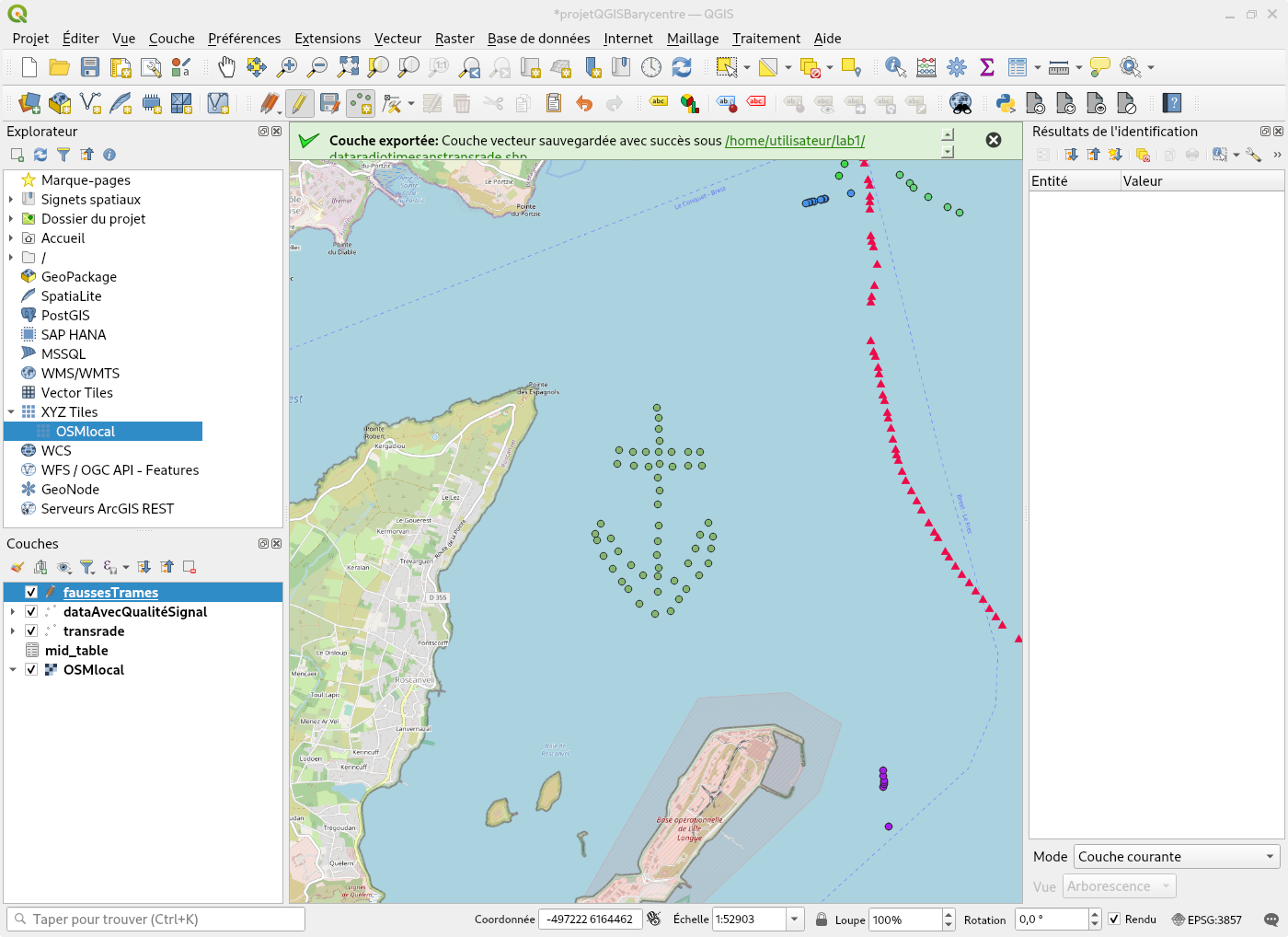1288x937 pixels.
Task: Save the project with floppy disk icon
Action: pos(89,67)
